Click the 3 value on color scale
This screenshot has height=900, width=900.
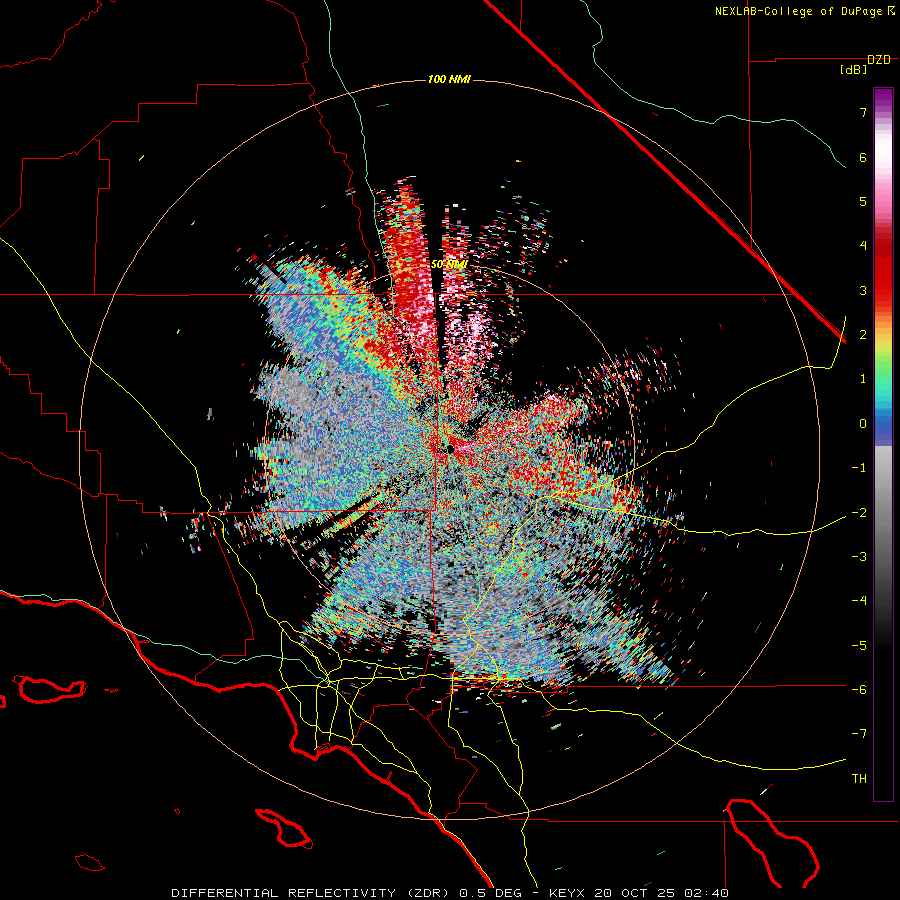863,290
